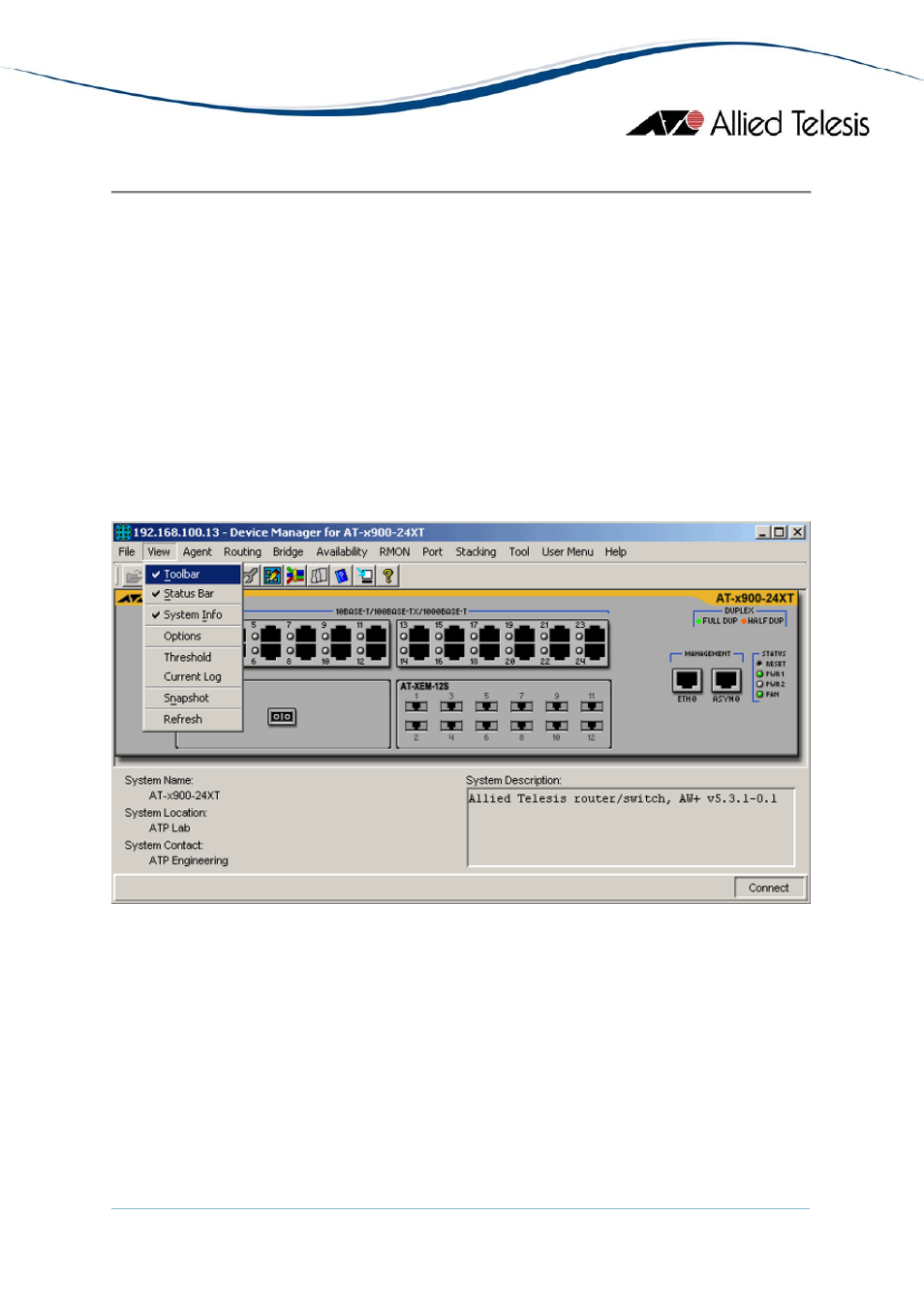Open the File menu
924x1308 pixels.
(127, 552)
